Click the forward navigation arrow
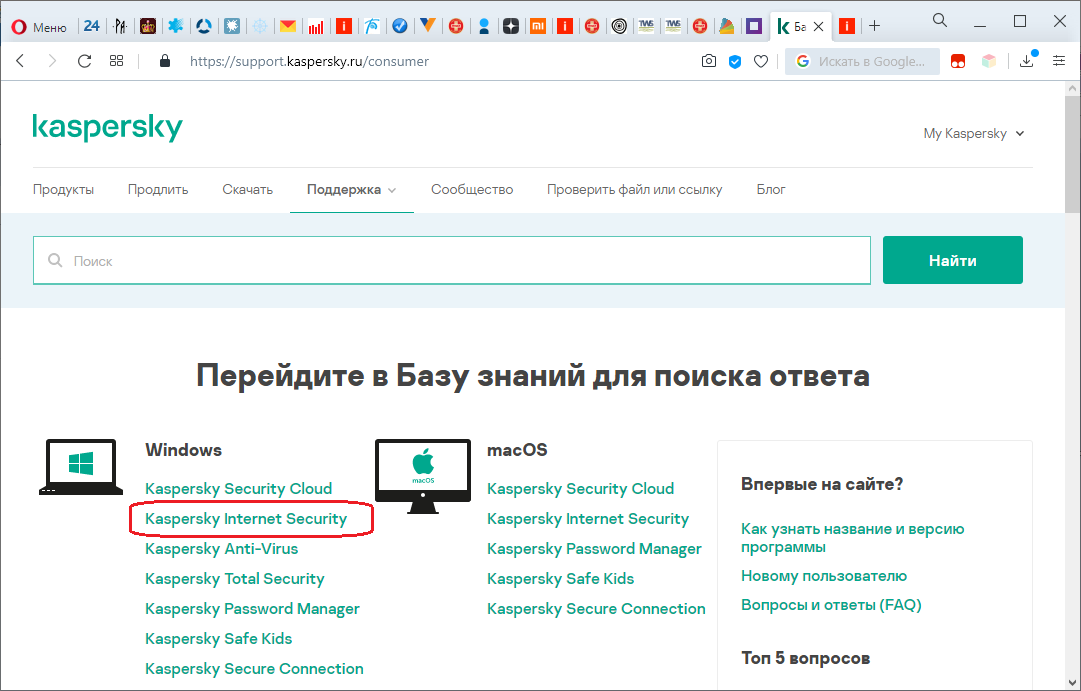Screen dimensions: 1081x691 click(52, 61)
